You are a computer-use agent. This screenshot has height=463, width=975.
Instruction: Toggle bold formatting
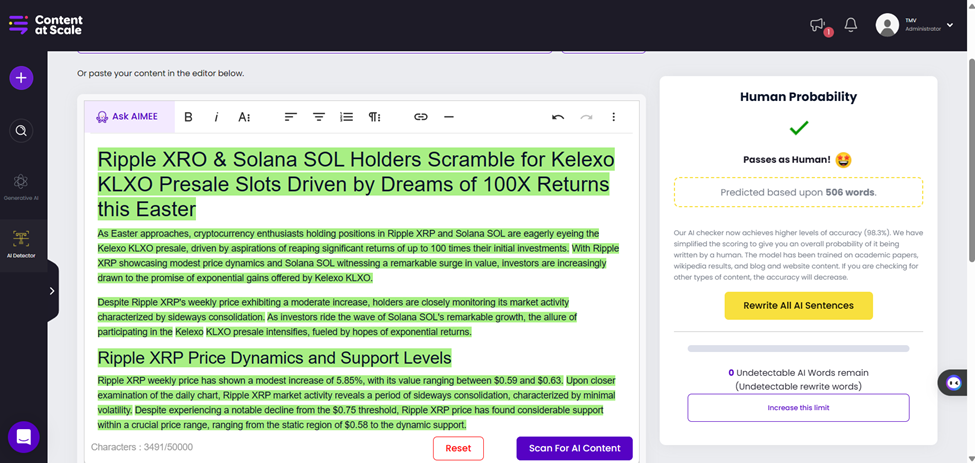188,117
